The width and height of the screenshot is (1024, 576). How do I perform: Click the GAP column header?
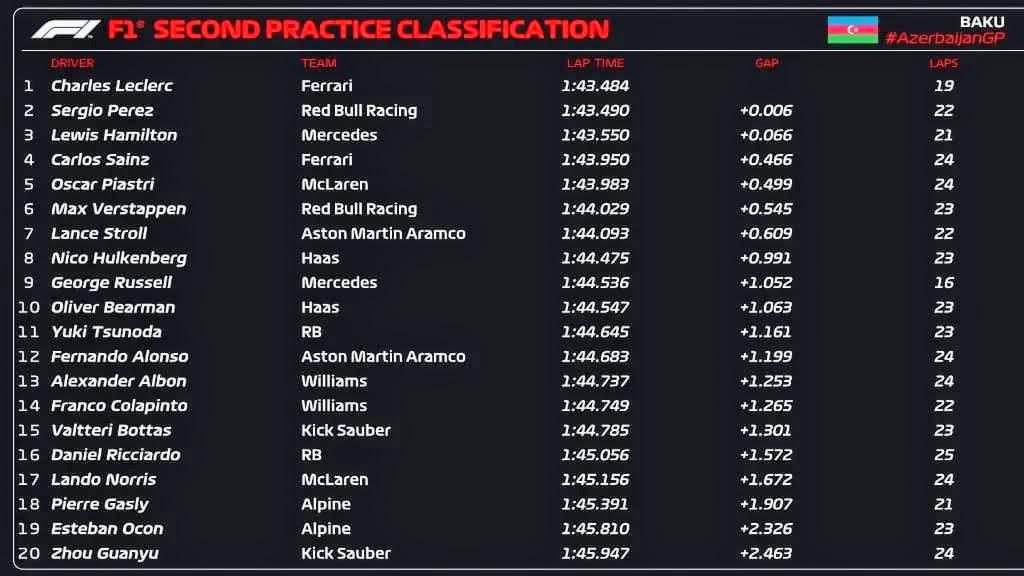coord(767,63)
